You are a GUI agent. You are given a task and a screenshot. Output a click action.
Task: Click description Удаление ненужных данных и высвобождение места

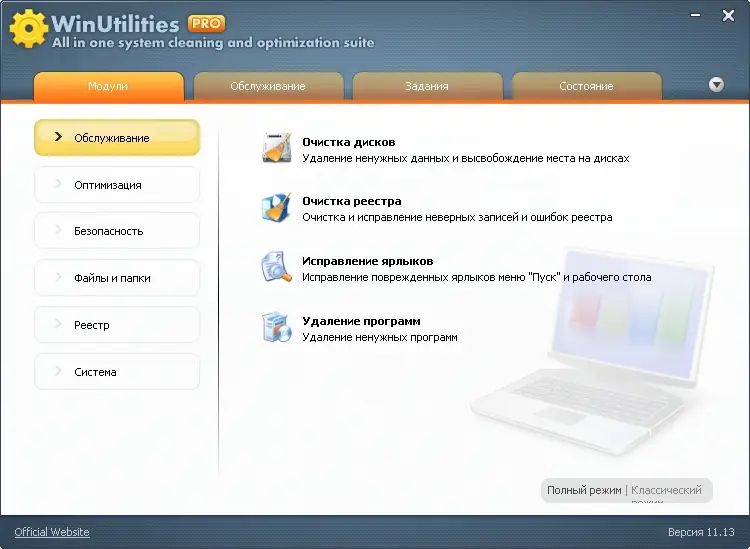pyautogui.click(x=466, y=158)
